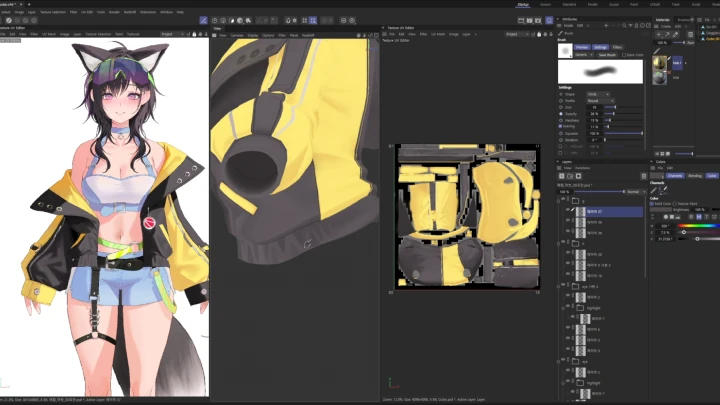This screenshot has width=720, height=405.
Task: Click the highlighted H mode icon in Colors panel
Action: pos(699,217)
